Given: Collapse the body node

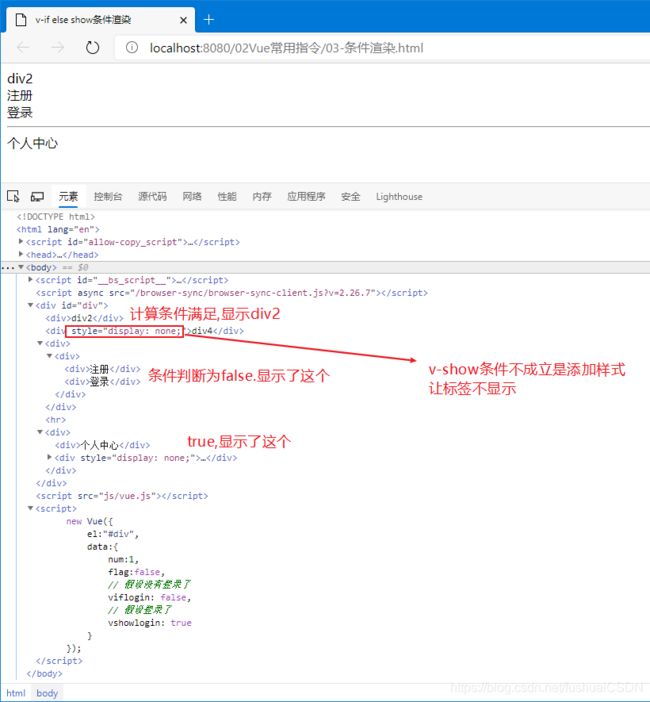Looking at the screenshot, I should [21, 267].
